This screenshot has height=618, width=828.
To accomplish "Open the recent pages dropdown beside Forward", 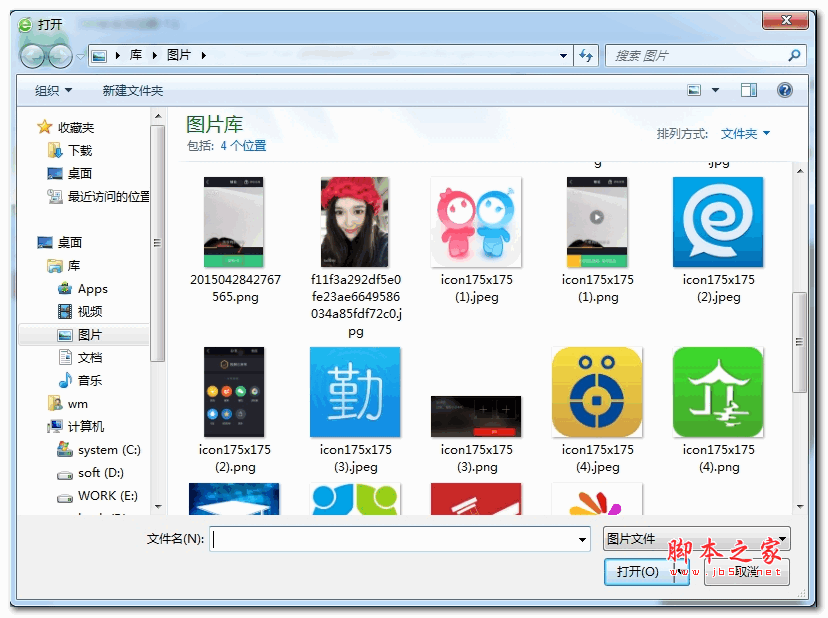I will [80, 56].
